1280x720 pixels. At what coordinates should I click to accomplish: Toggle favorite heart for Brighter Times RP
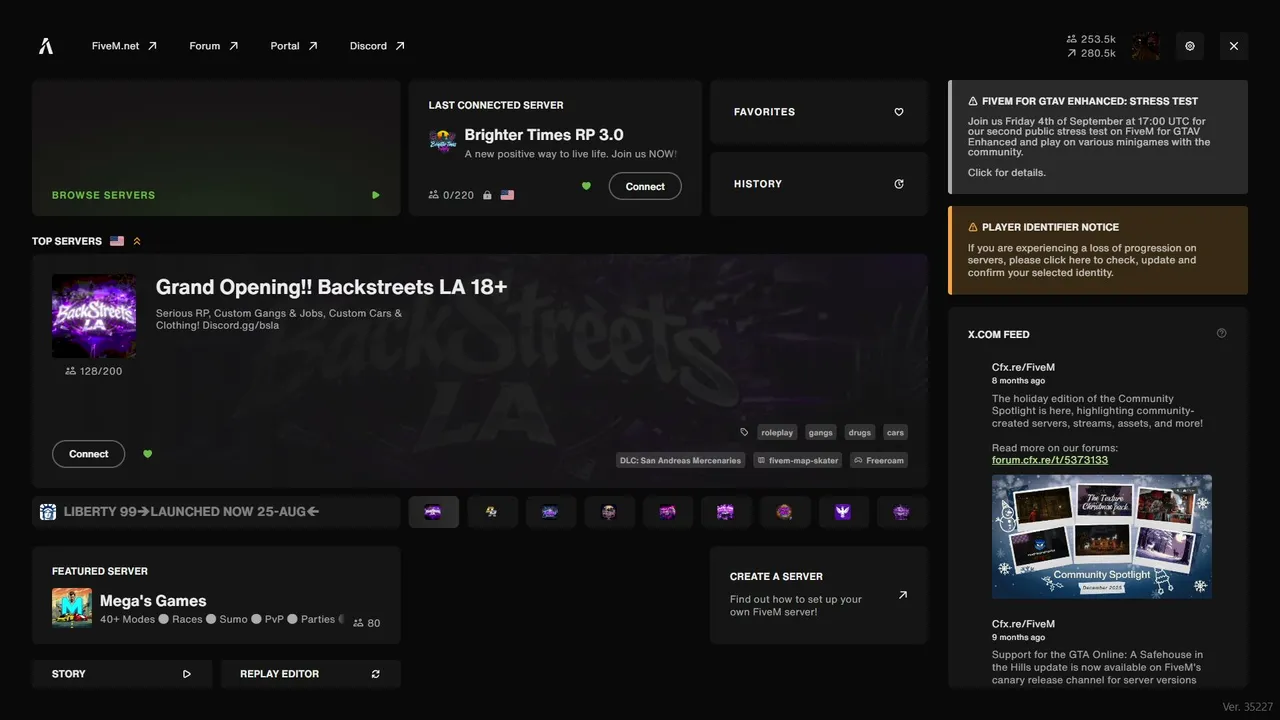click(586, 186)
